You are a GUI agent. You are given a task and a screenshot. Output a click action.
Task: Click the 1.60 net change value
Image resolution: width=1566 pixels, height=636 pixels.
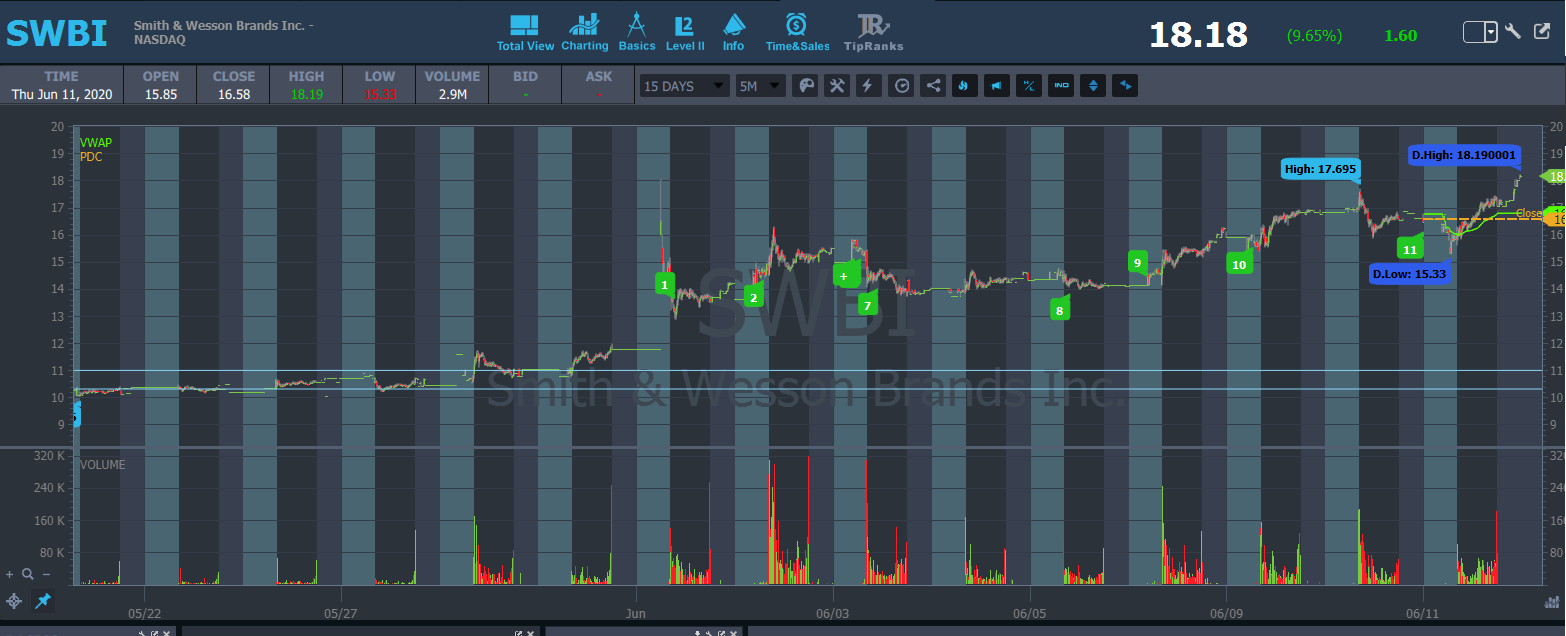(x=1400, y=36)
